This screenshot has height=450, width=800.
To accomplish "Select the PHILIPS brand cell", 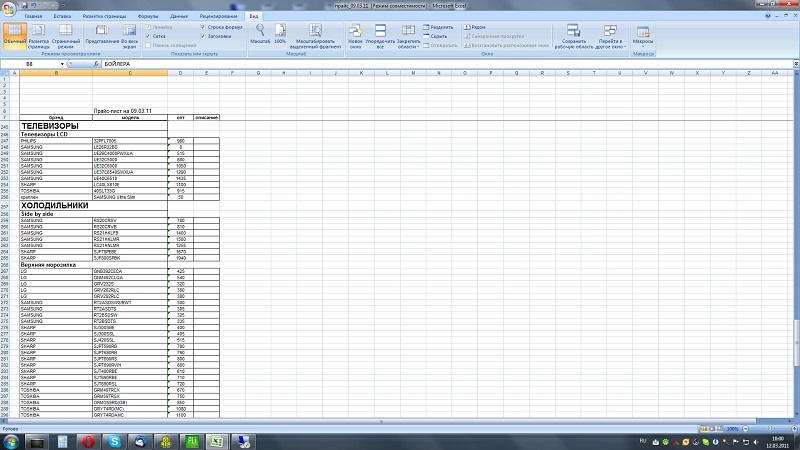I will click(56, 141).
